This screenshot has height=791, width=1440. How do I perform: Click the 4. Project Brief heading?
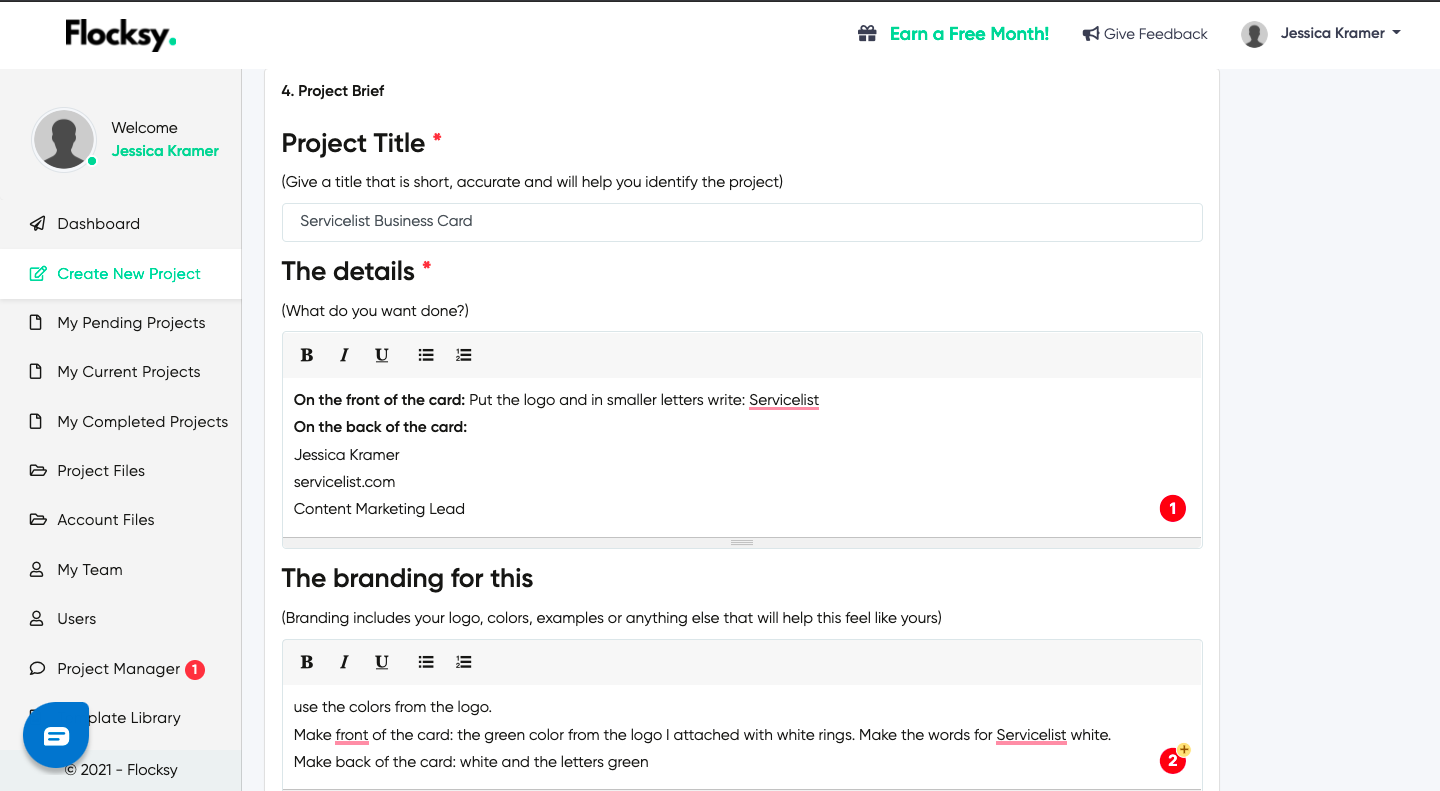click(333, 91)
